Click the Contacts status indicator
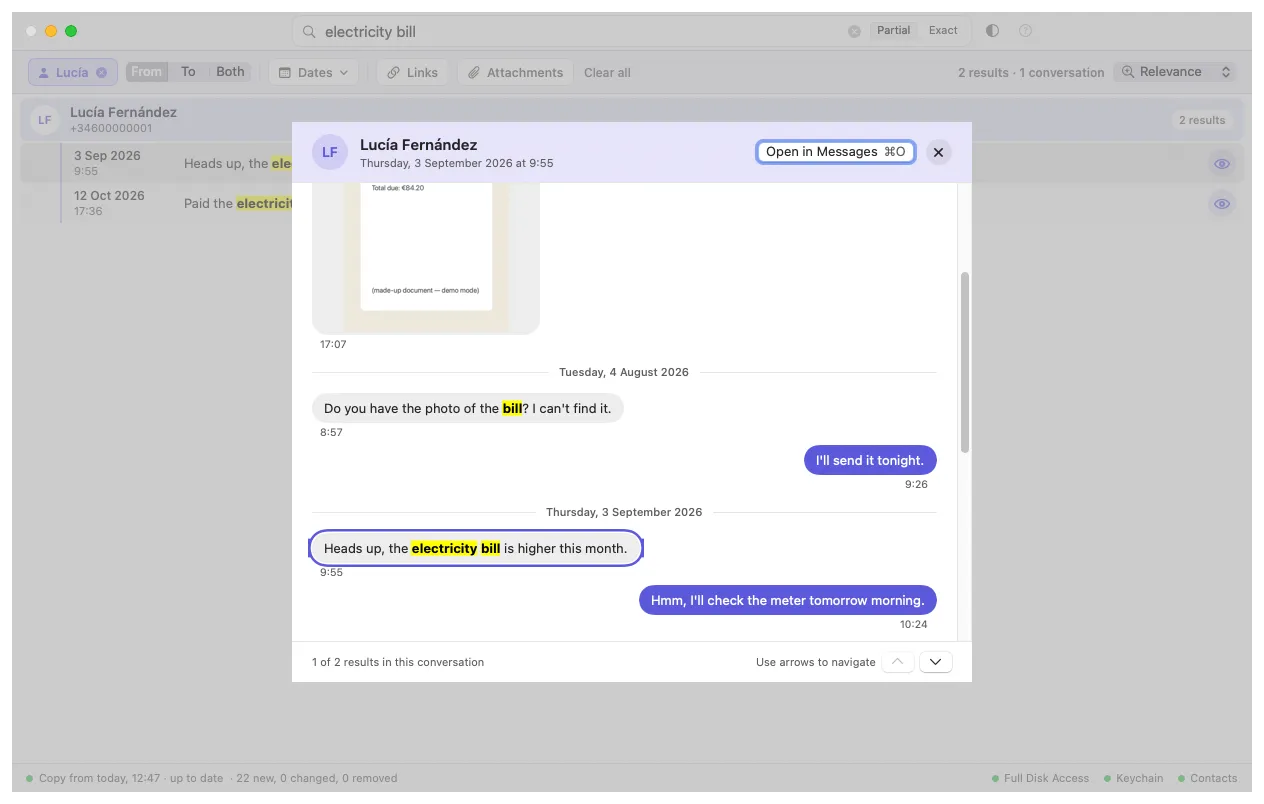 pos(1207,778)
